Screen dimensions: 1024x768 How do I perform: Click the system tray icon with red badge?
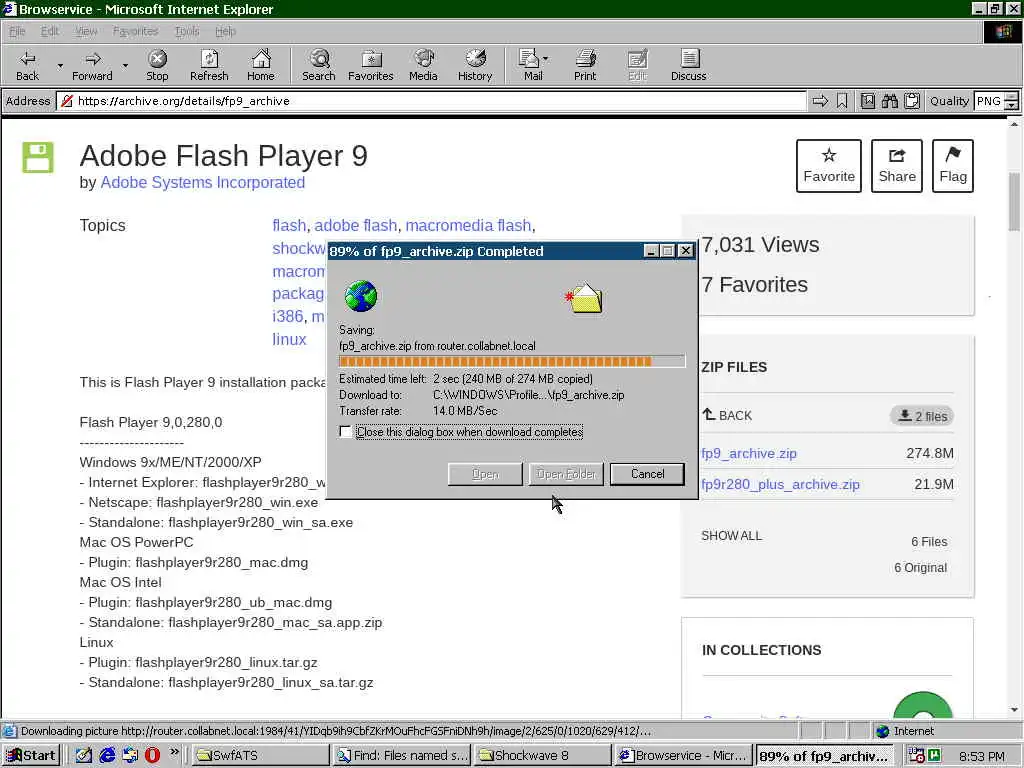tap(916, 756)
